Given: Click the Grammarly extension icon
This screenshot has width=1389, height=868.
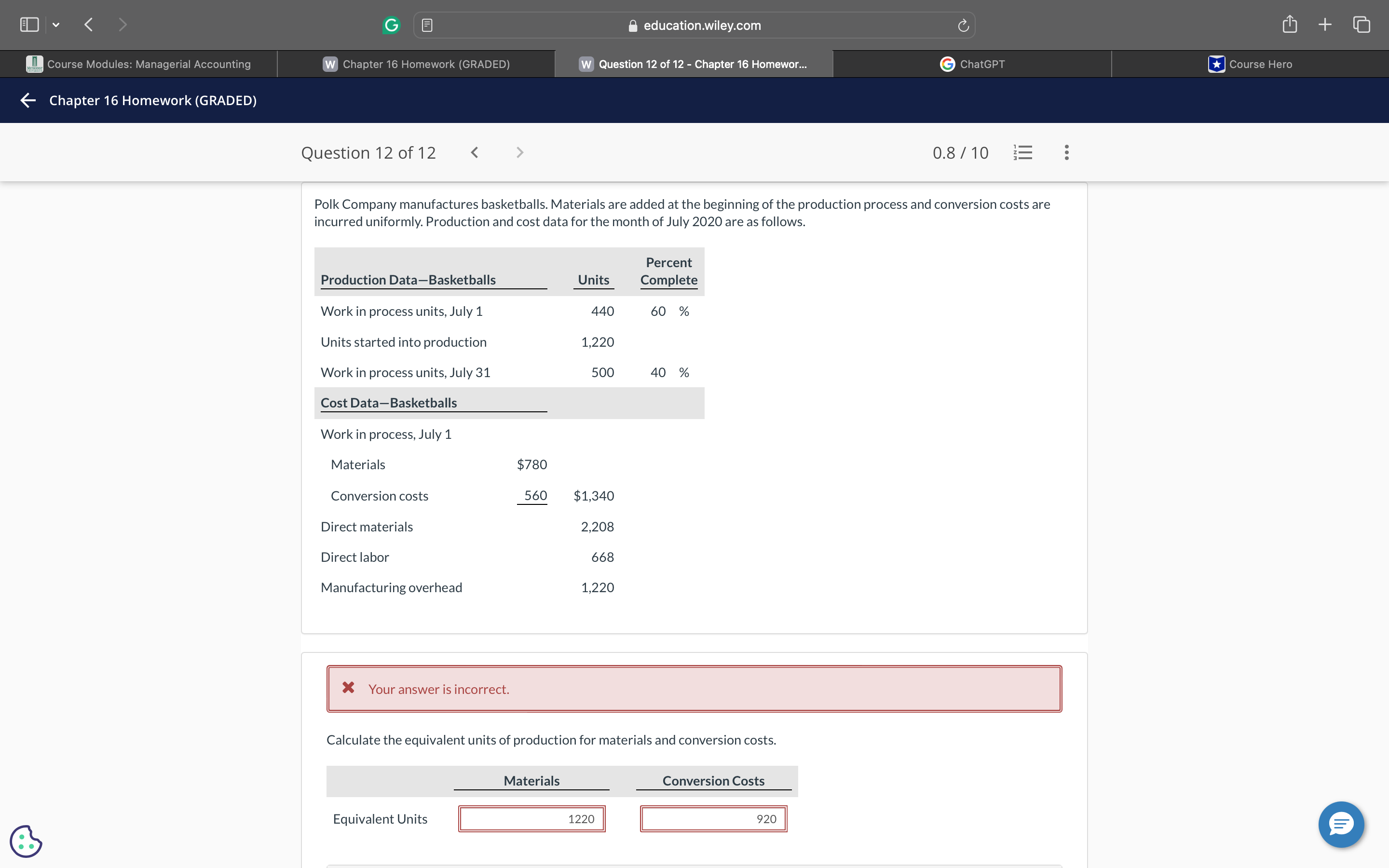Looking at the screenshot, I should click(392, 25).
